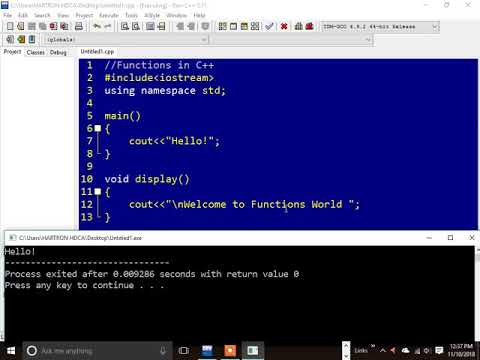
Task: Rebuild all using toolbar icon
Action: [255, 26]
